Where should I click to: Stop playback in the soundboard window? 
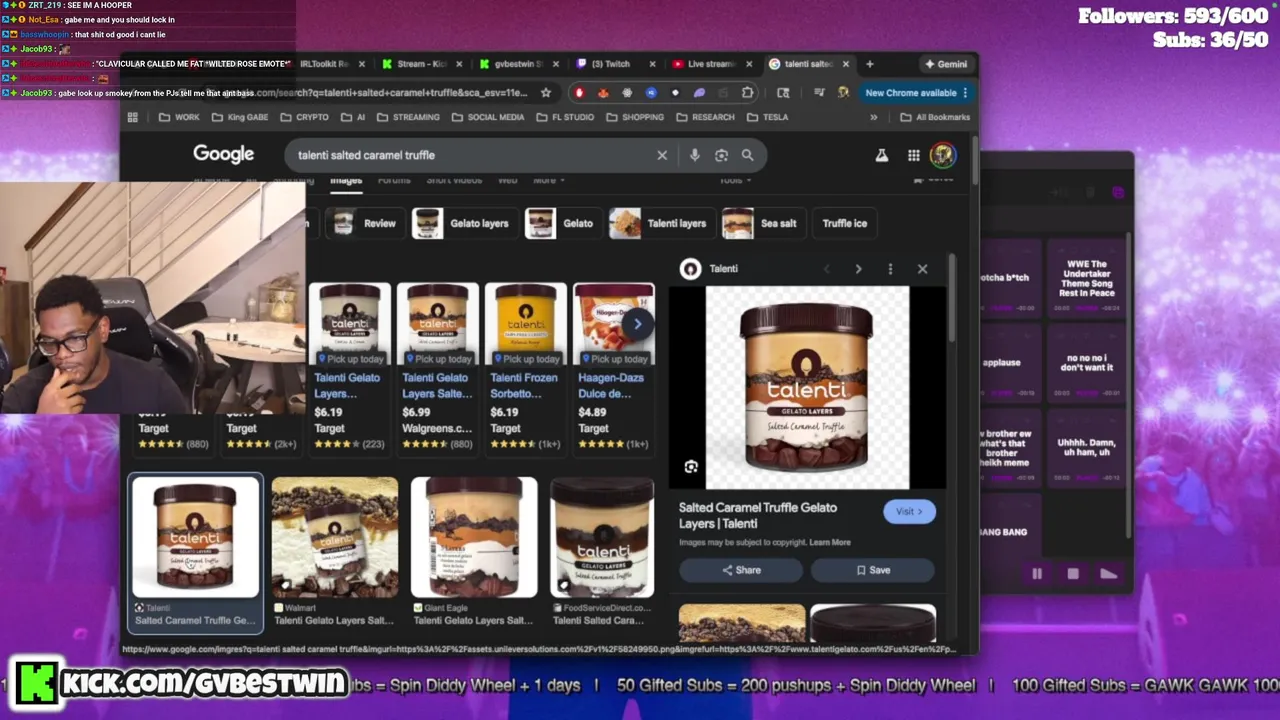(1073, 574)
